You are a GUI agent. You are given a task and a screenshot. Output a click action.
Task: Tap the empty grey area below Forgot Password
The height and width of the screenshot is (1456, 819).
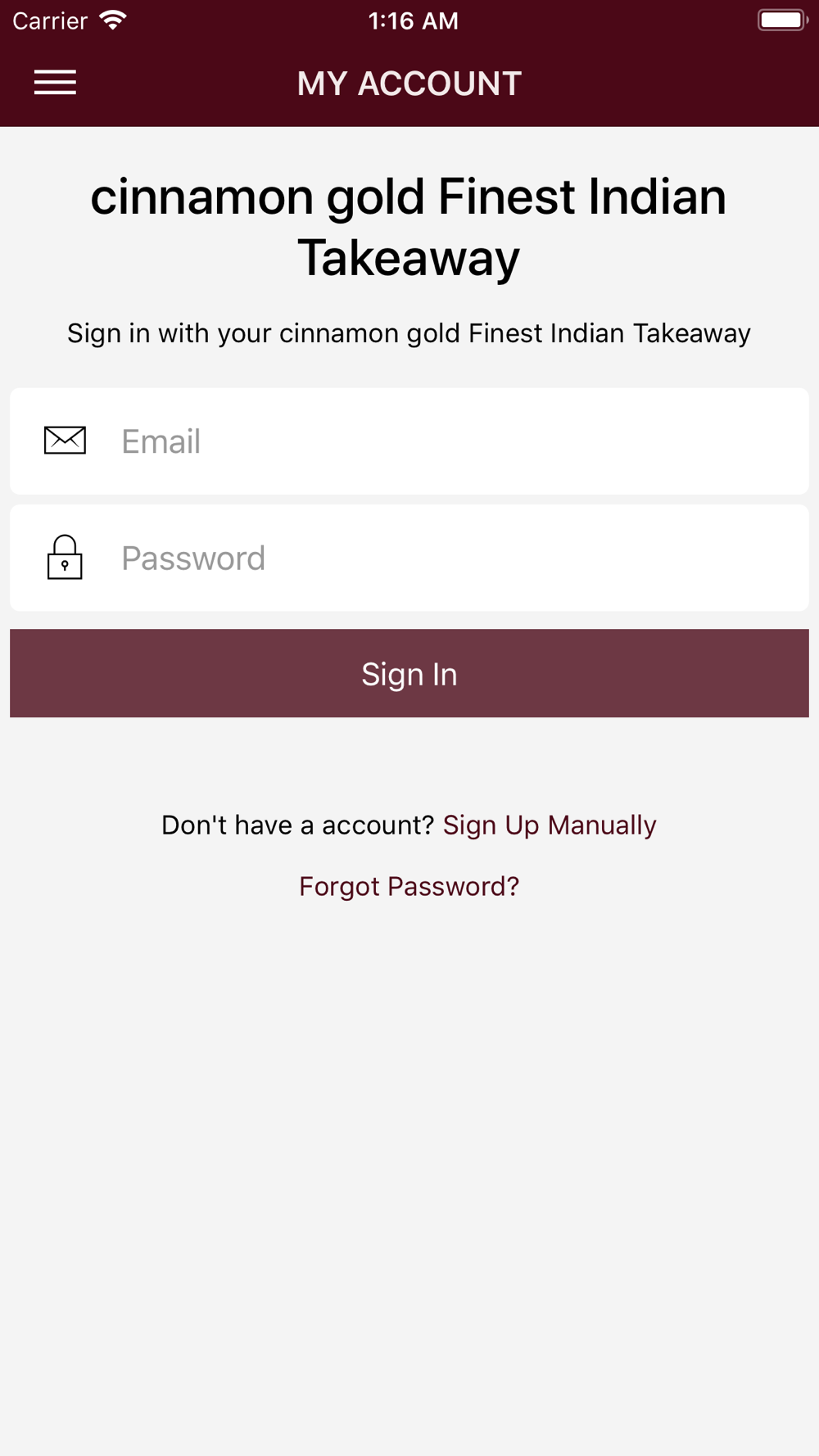click(409, 1179)
